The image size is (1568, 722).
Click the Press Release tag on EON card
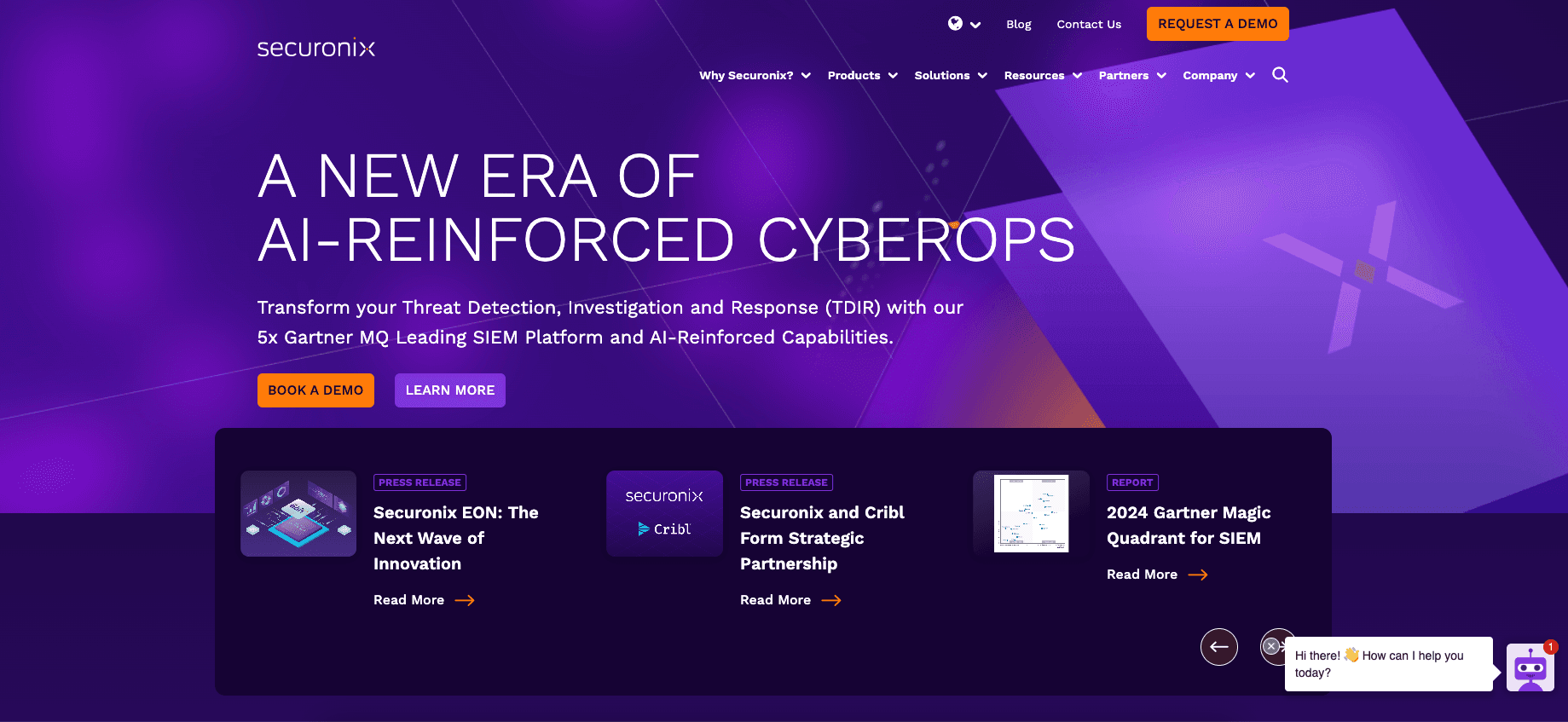[x=419, y=482]
